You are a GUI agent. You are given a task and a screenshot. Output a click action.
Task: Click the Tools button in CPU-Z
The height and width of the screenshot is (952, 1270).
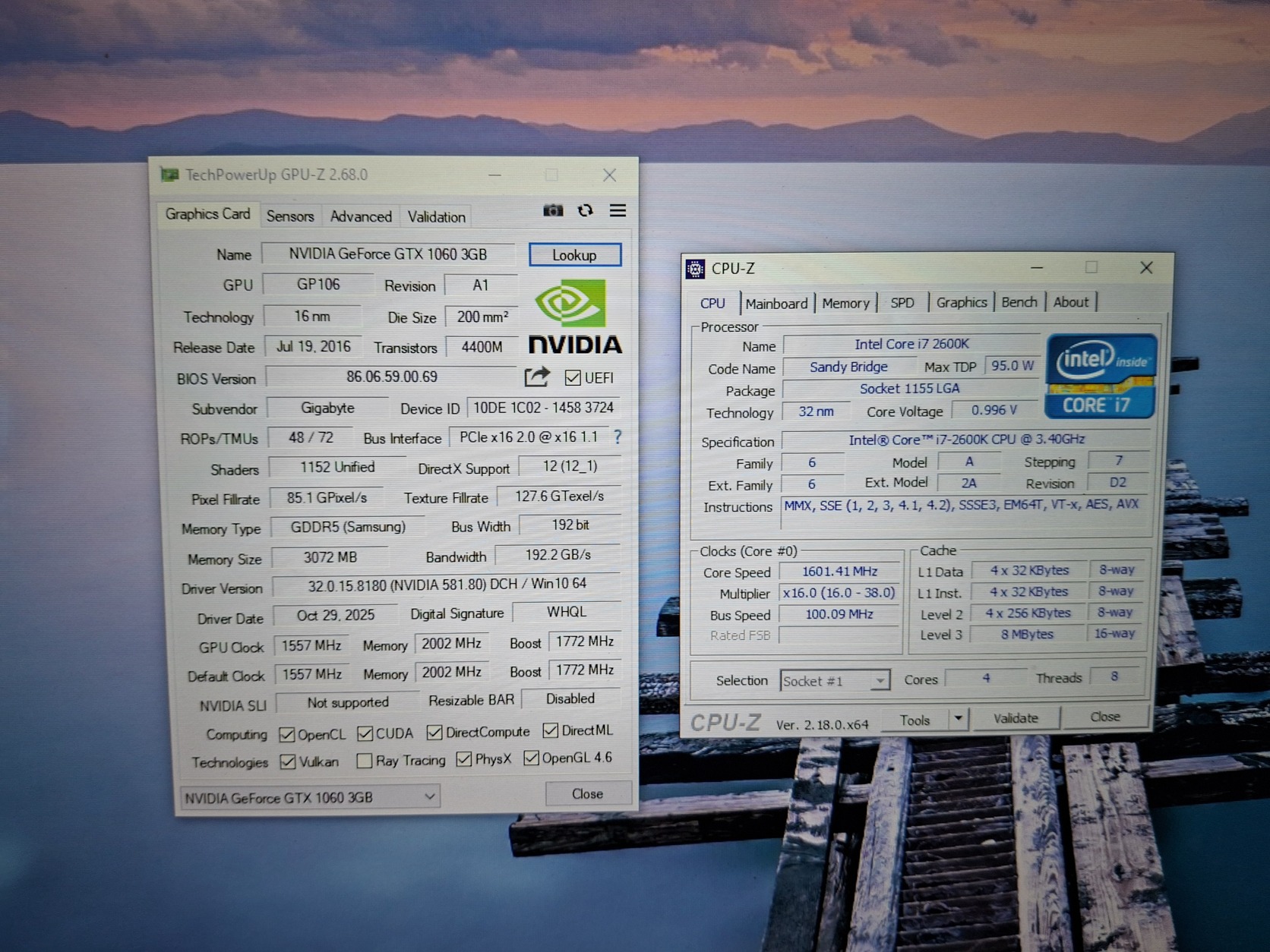pyautogui.click(x=915, y=720)
